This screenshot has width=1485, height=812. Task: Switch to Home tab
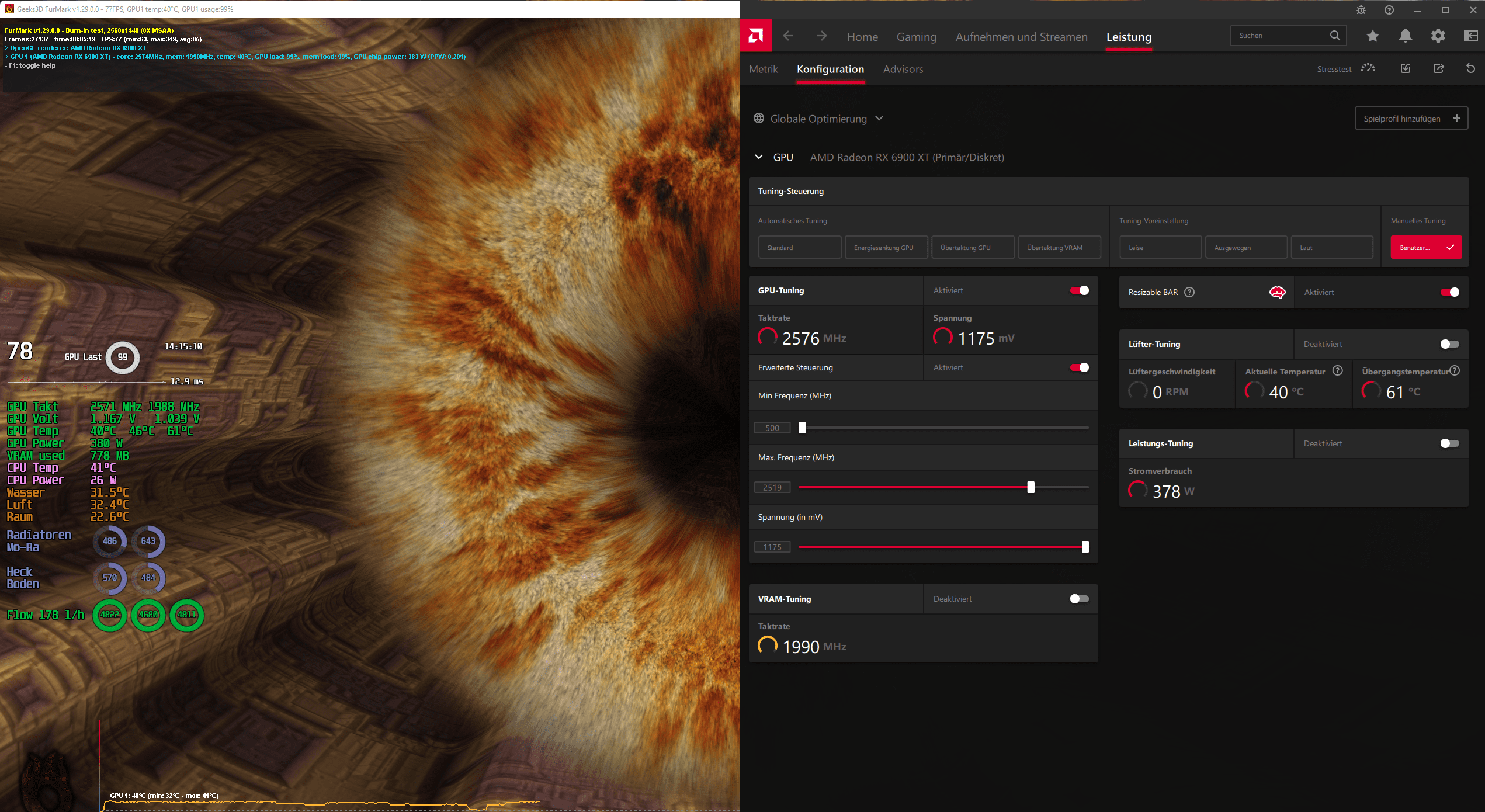(862, 37)
